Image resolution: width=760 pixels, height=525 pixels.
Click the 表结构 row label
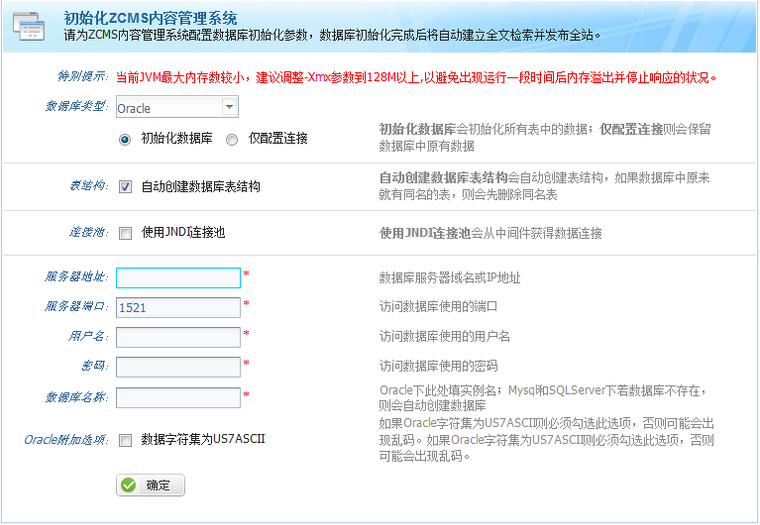click(88, 186)
